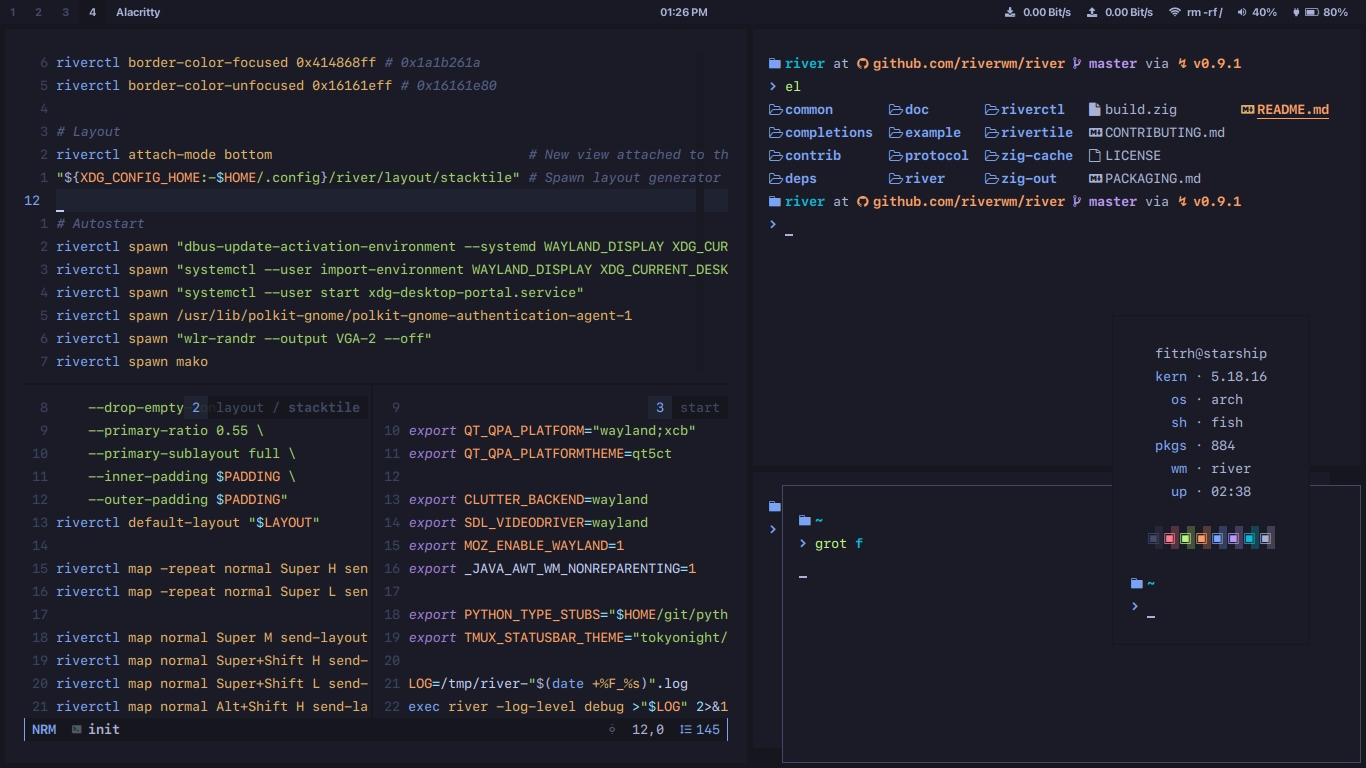The width and height of the screenshot is (1366, 768).
Task: Click the folder icon beside the completions directory
Action: pos(775,132)
